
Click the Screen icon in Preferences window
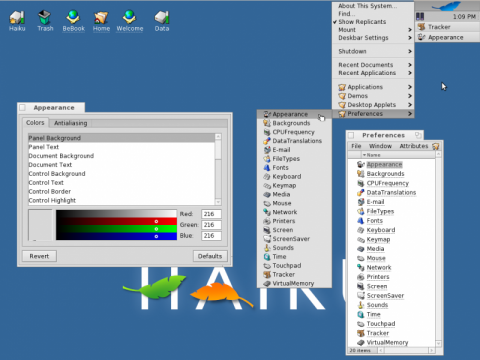click(x=361, y=286)
